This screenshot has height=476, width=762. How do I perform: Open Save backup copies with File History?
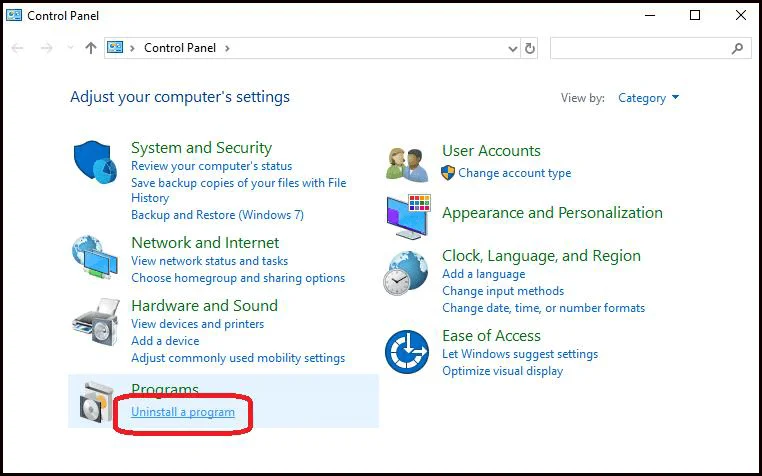coord(239,190)
